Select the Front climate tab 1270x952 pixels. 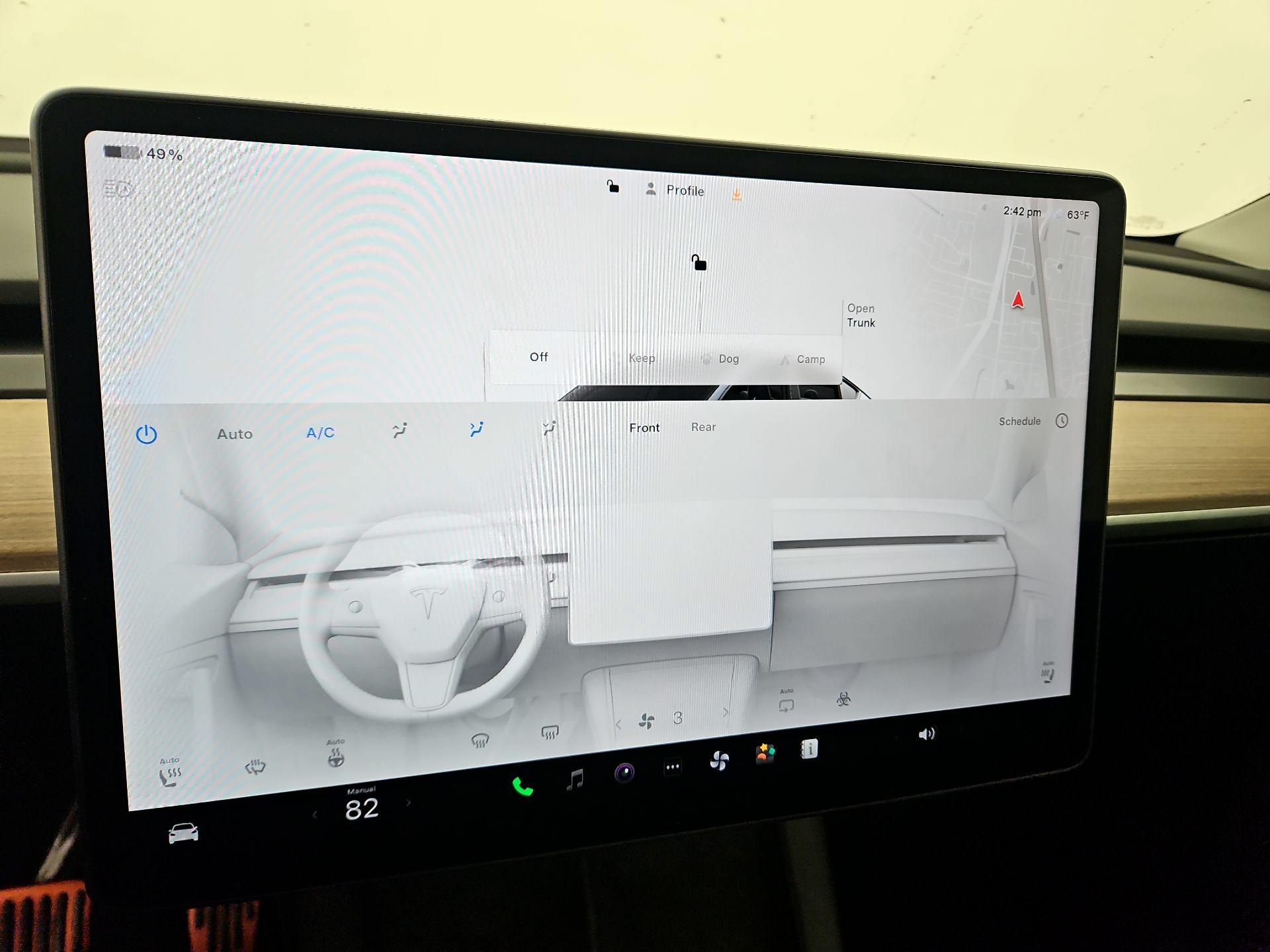click(x=644, y=428)
